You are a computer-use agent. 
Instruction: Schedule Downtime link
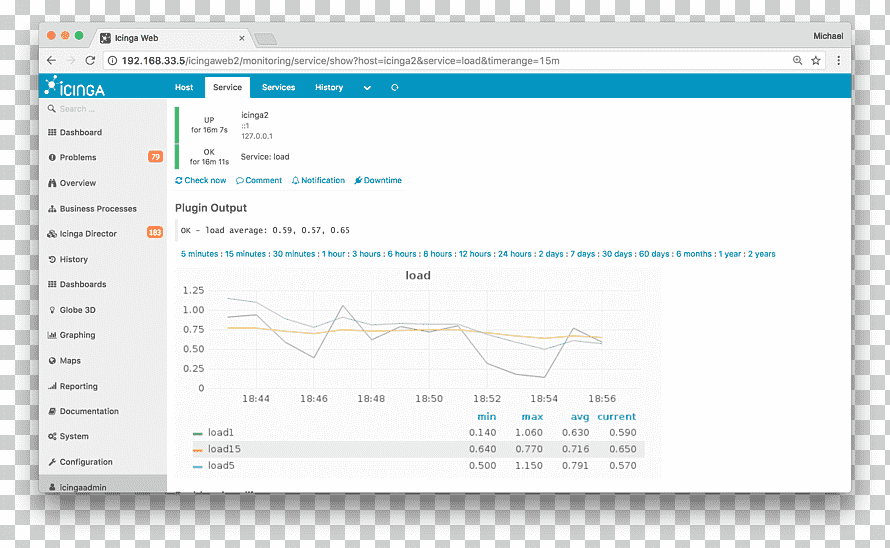378,180
